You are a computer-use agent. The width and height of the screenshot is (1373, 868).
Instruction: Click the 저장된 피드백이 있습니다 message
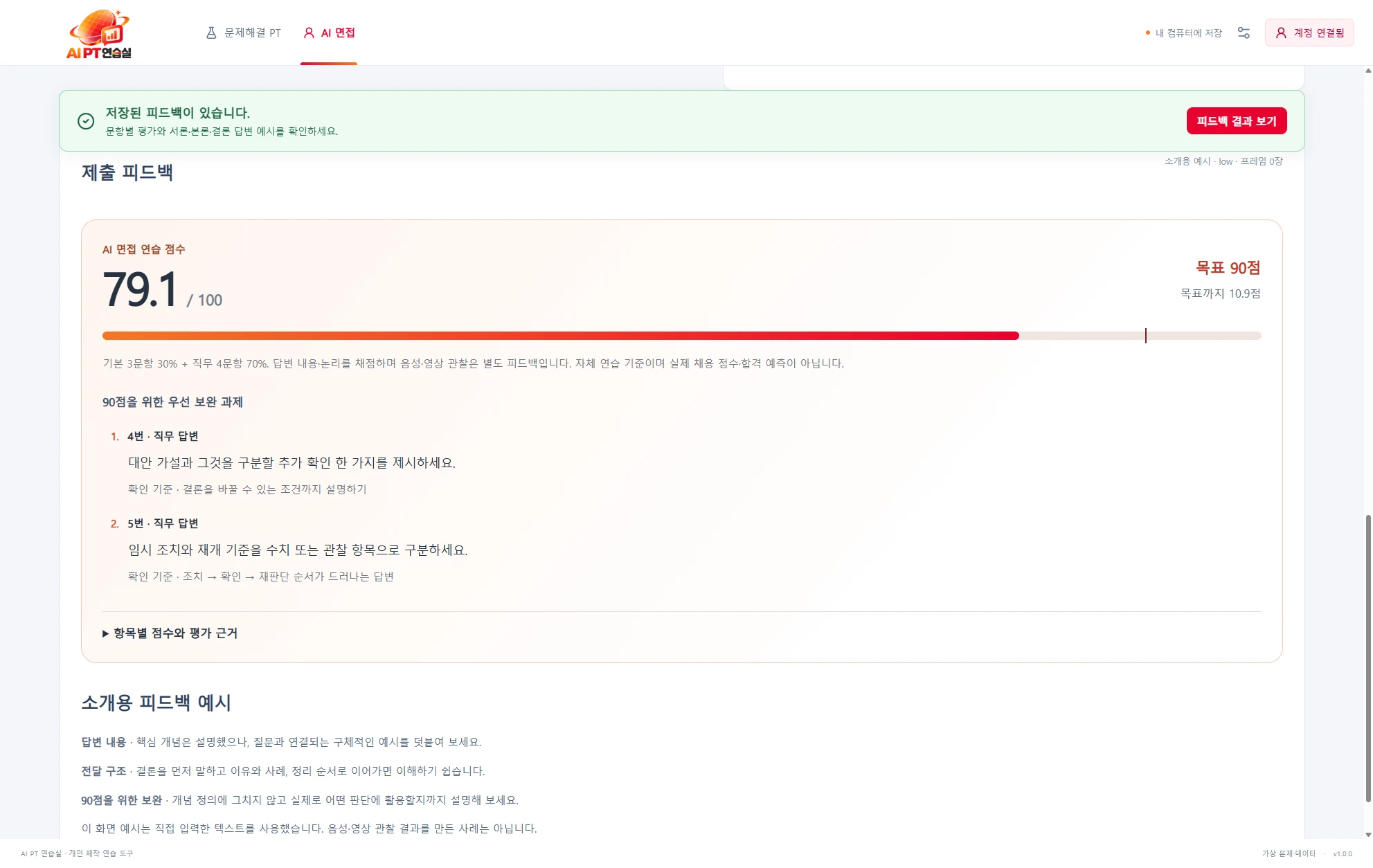[177, 113]
